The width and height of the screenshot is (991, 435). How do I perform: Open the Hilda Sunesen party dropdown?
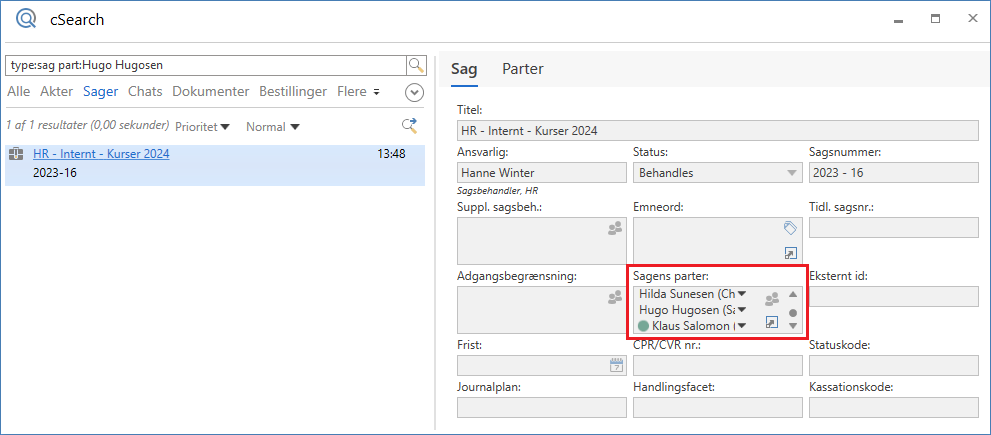[742, 293]
